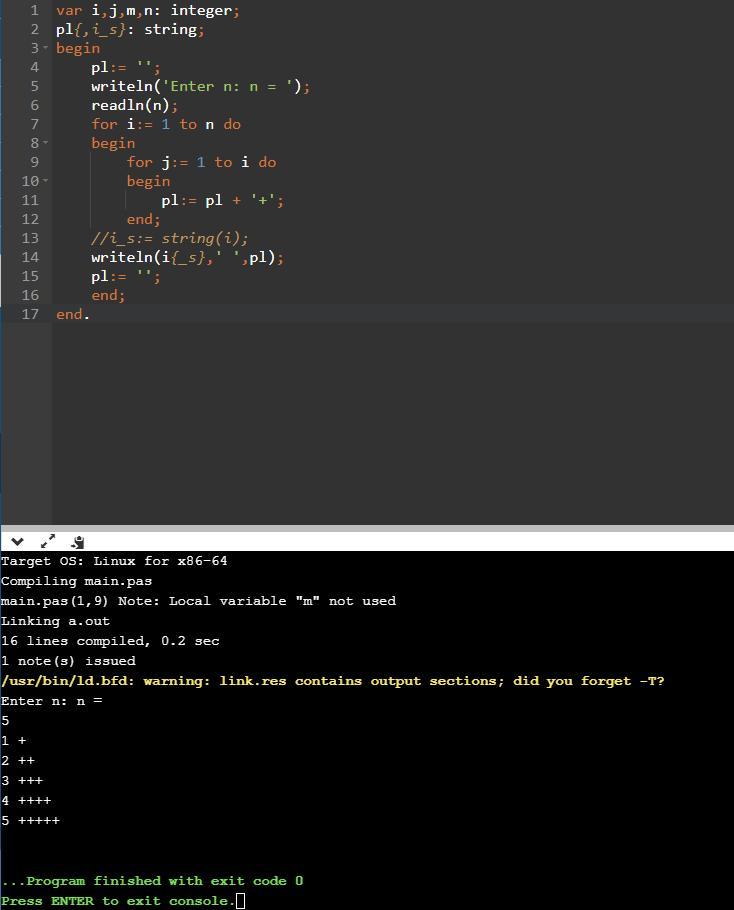Viewport: 734px width, 910px height.
Task: Click the 'for j:= 1 to i do' line
Action: (x=201, y=162)
